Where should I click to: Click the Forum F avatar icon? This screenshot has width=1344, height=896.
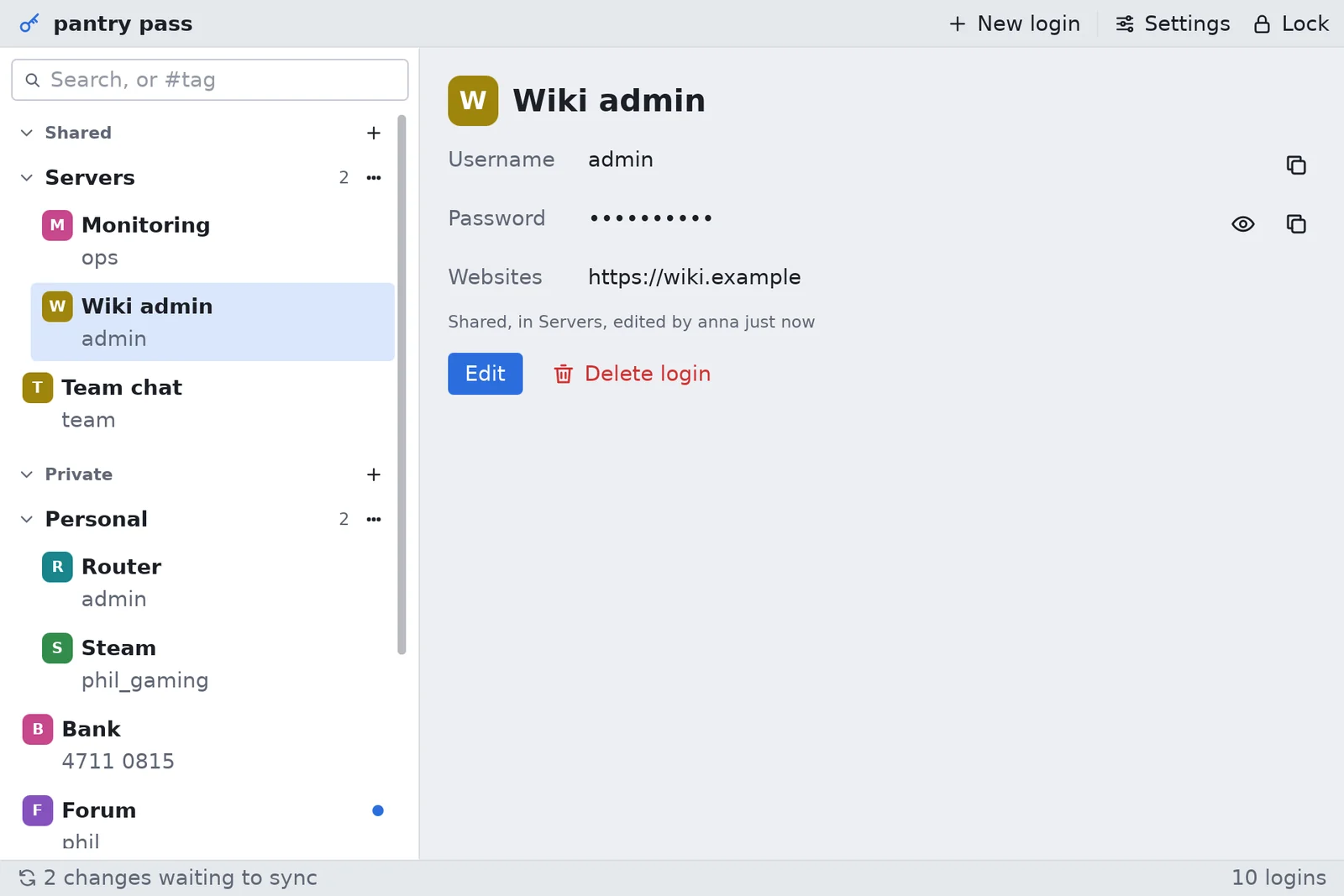37,811
